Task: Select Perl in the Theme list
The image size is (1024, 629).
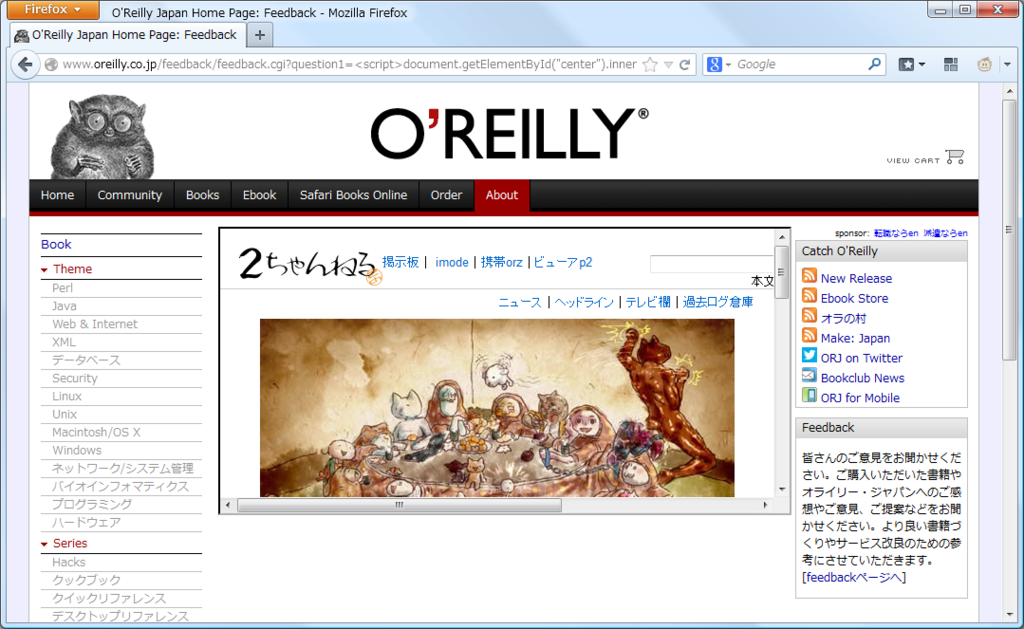Action: [x=63, y=288]
